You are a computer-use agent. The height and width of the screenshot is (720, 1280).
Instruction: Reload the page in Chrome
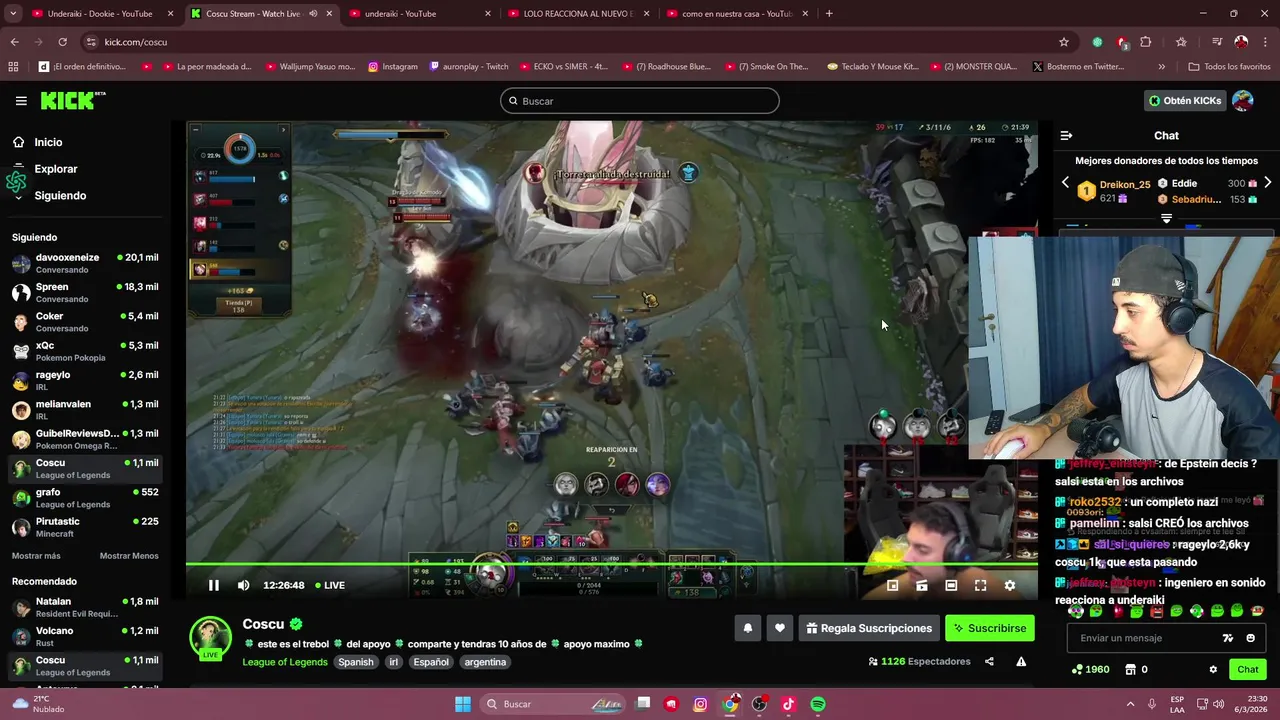[62, 42]
